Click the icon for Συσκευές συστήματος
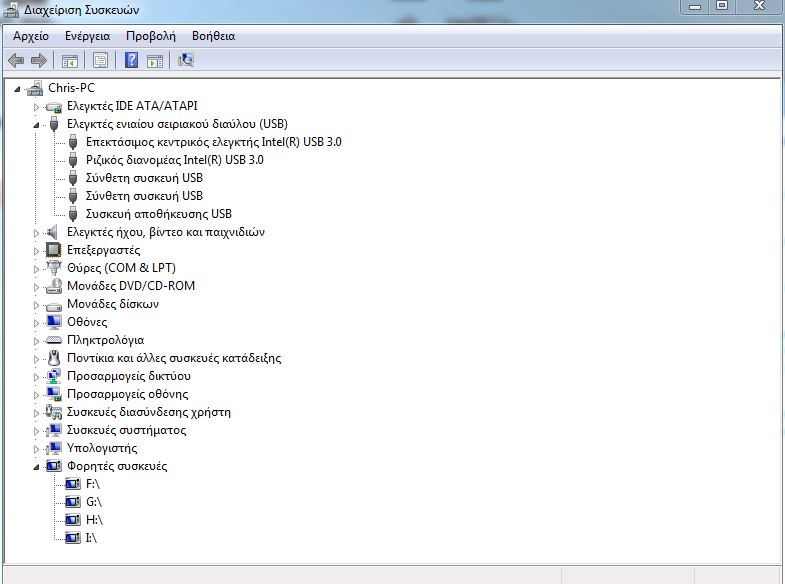 coord(54,430)
